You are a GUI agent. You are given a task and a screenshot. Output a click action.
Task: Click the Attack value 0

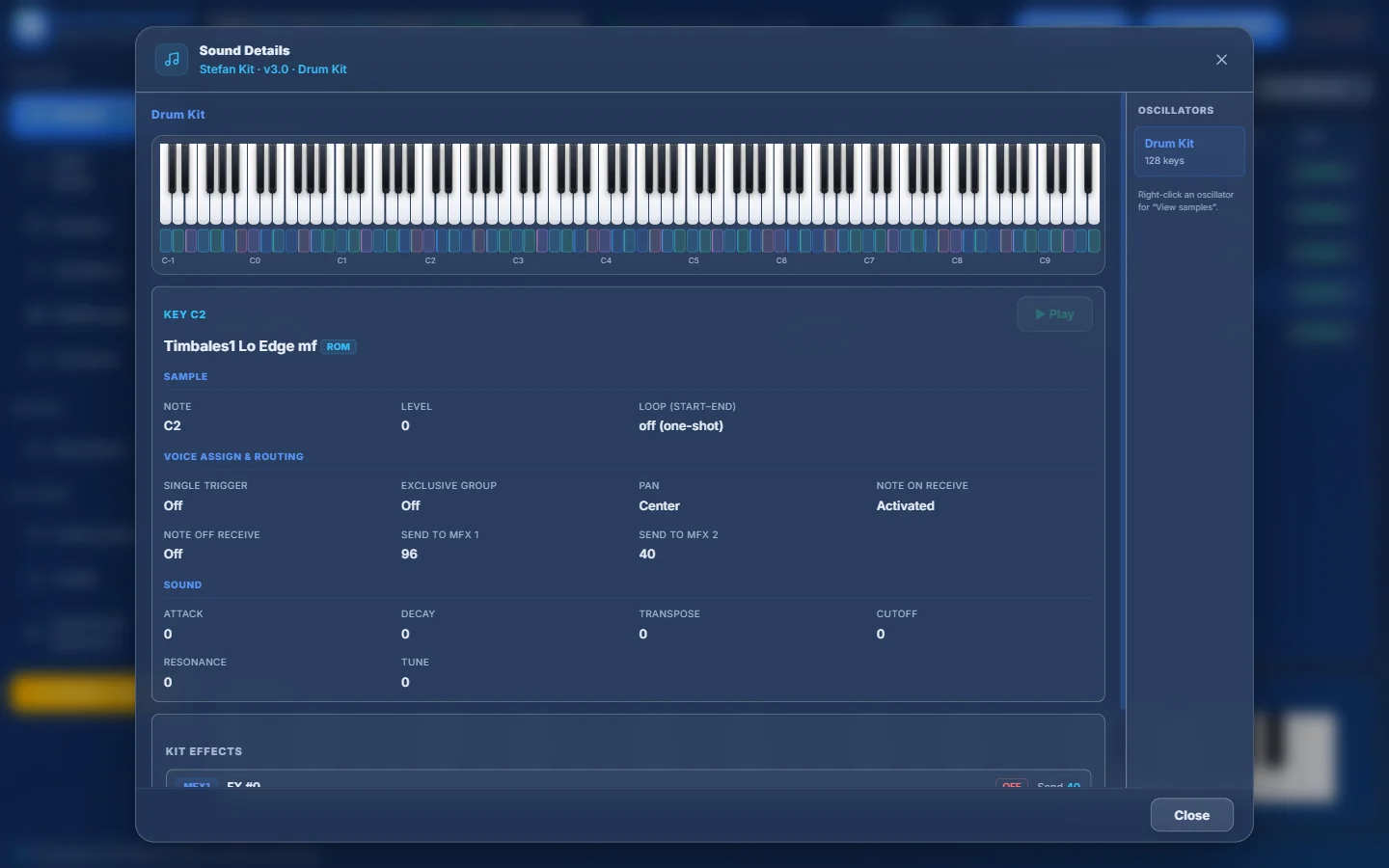pos(168,634)
